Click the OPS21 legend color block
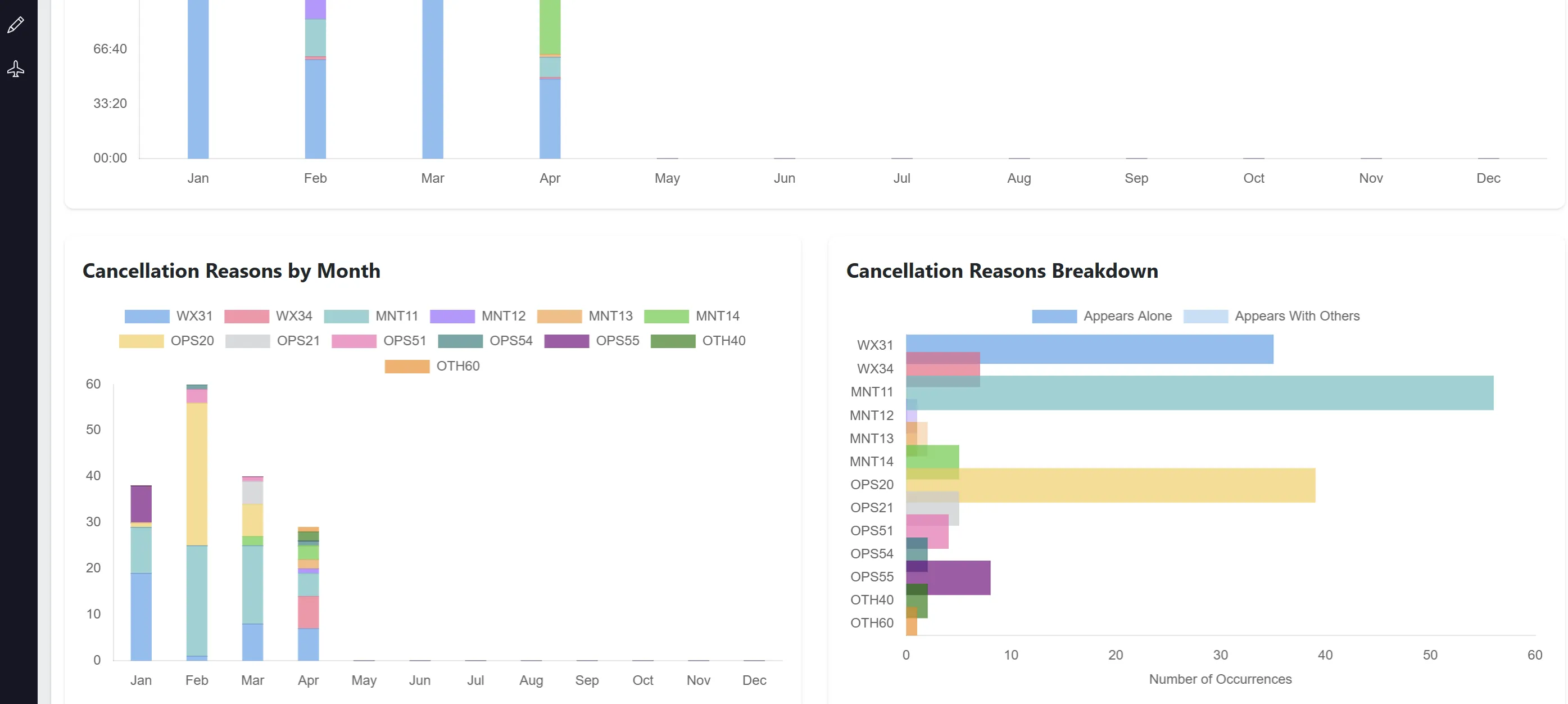Screen dimensions: 1568x704 (x=247, y=341)
